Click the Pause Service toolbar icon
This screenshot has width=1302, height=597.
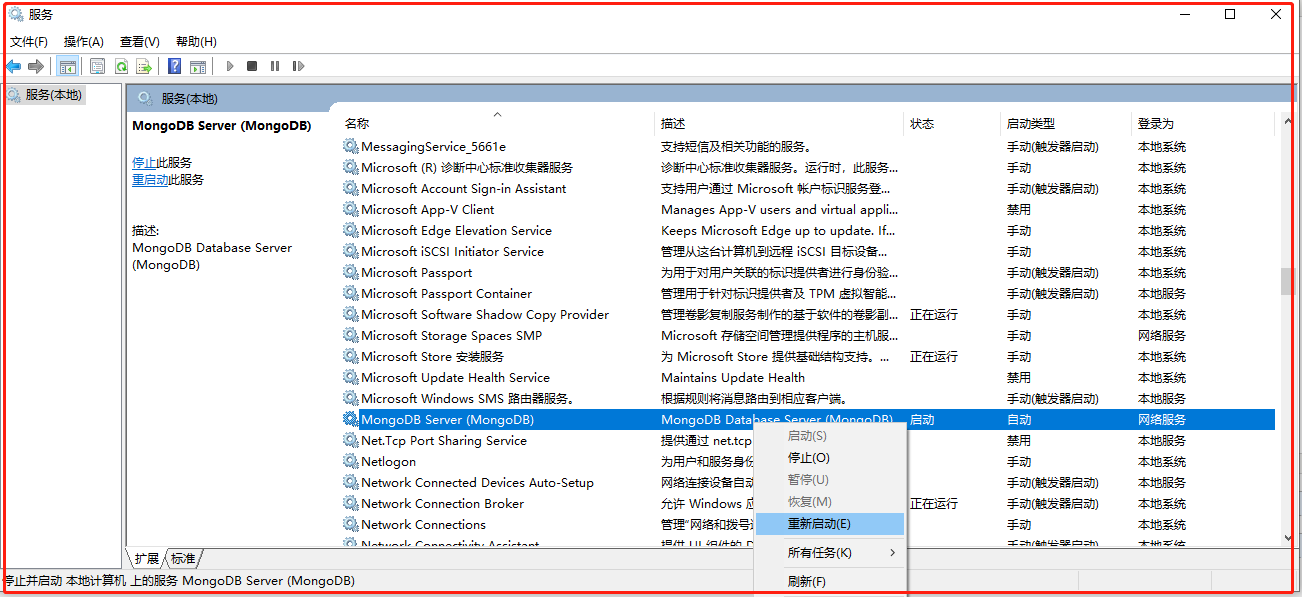coord(275,66)
